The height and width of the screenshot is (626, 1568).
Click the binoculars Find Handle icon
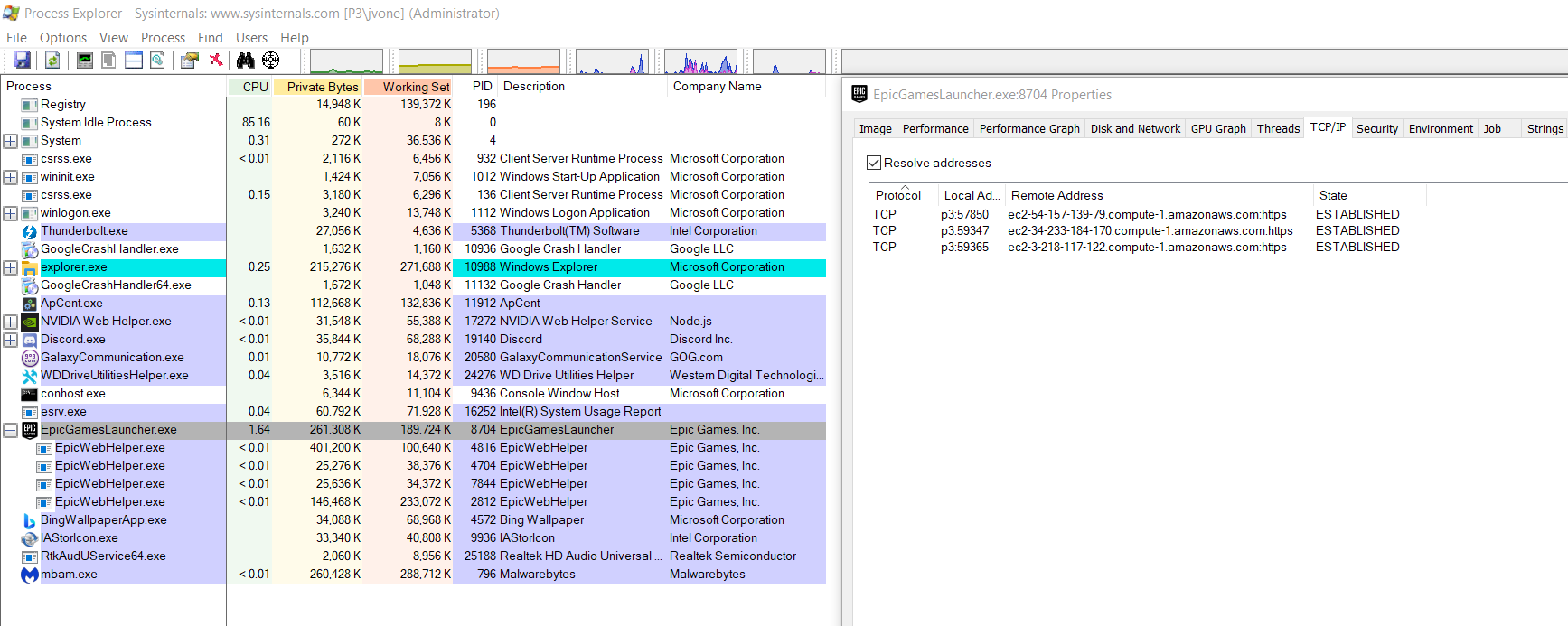pos(245,61)
